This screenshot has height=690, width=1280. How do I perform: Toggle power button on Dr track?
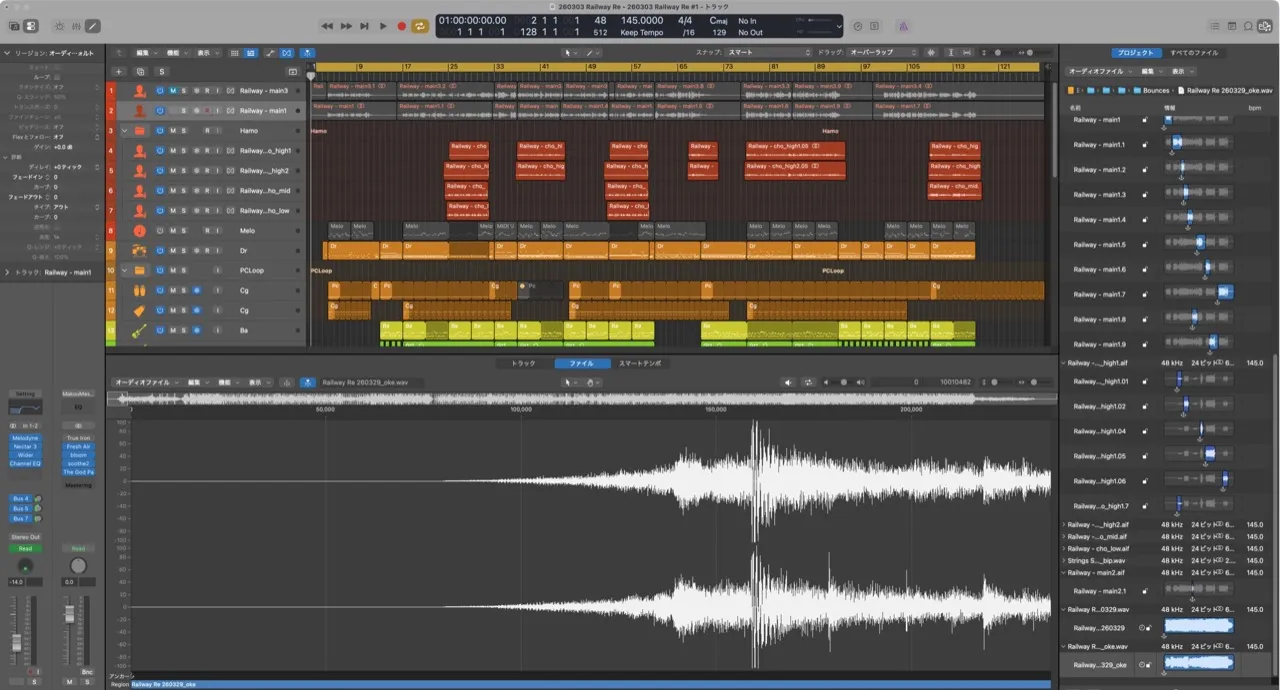coord(160,251)
